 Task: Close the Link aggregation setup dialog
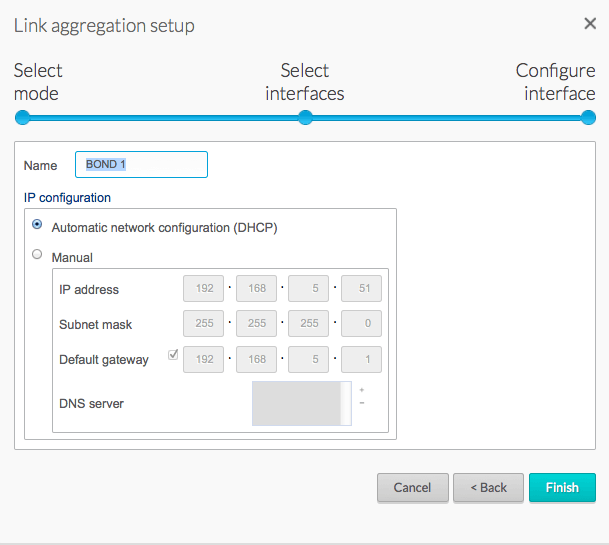coord(590,24)
